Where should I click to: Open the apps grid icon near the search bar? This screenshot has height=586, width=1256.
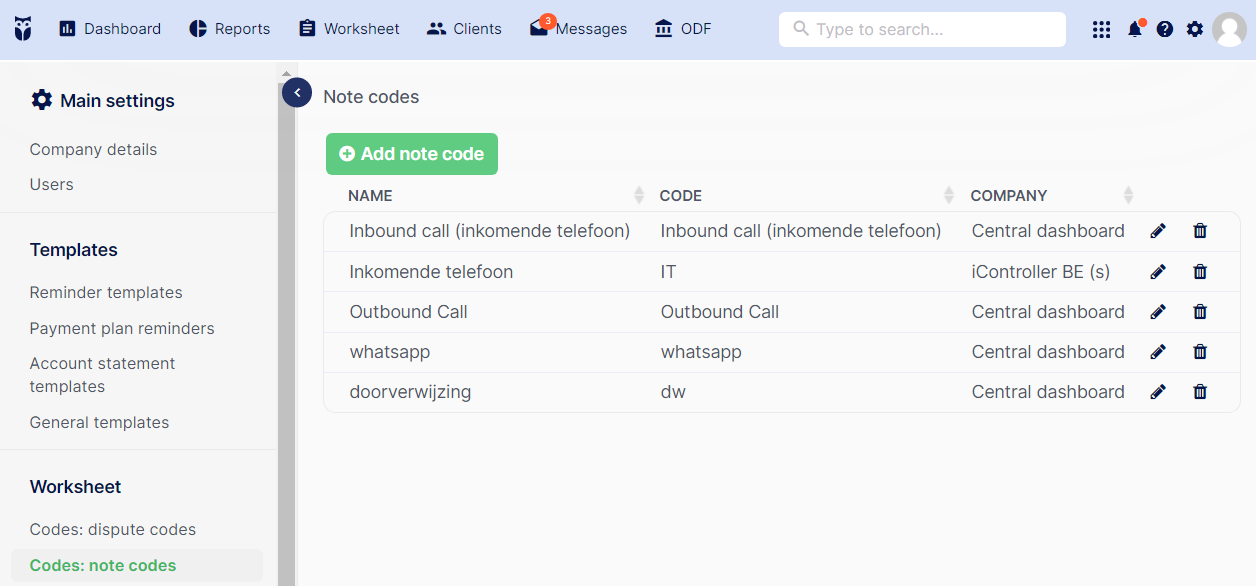click(1101, 29)
